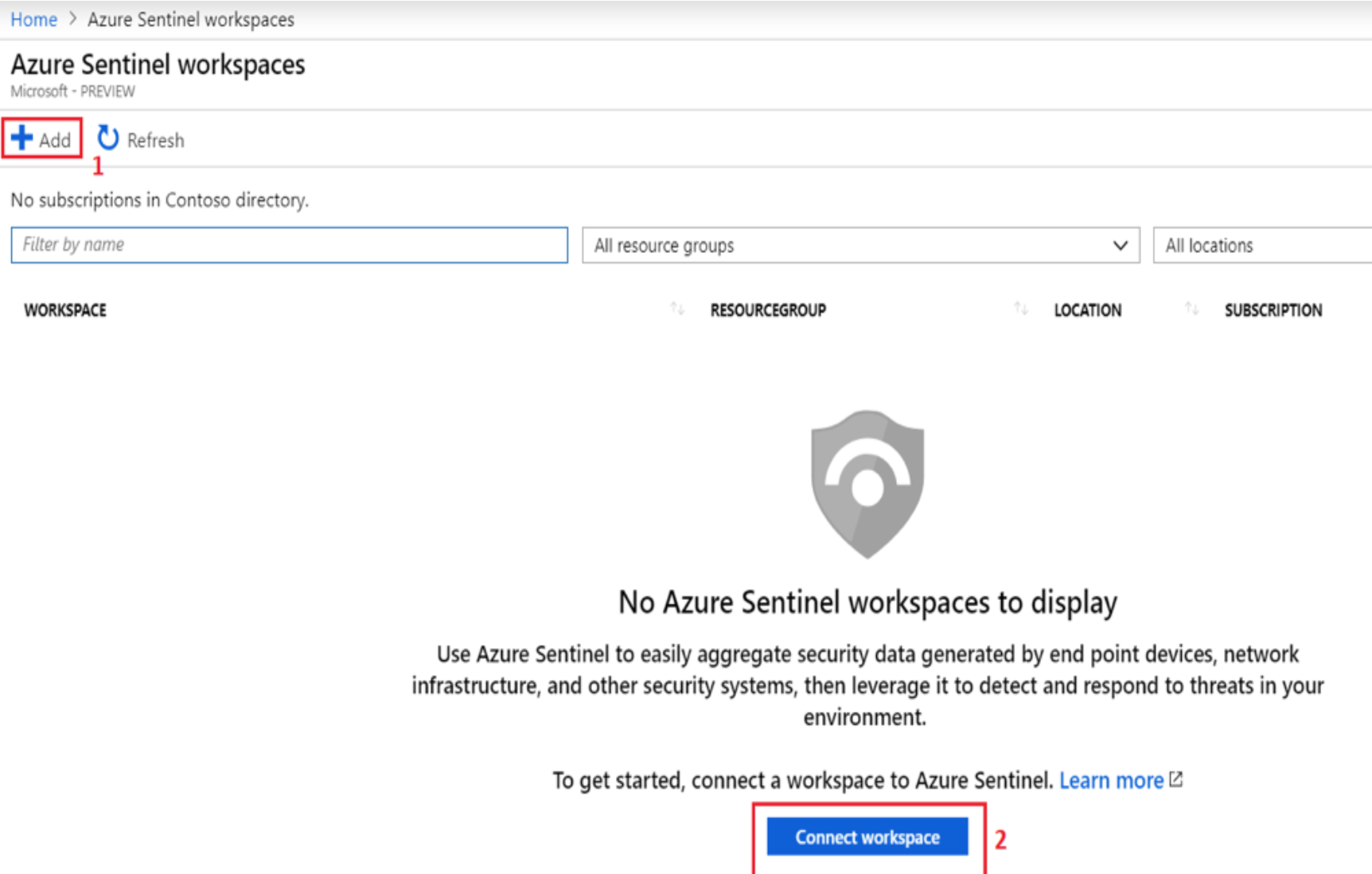1372x874 pixels.
Task: Click the Azure Sentinel workspaces page title
Action: pyautogui.click(x=158, y=64)
